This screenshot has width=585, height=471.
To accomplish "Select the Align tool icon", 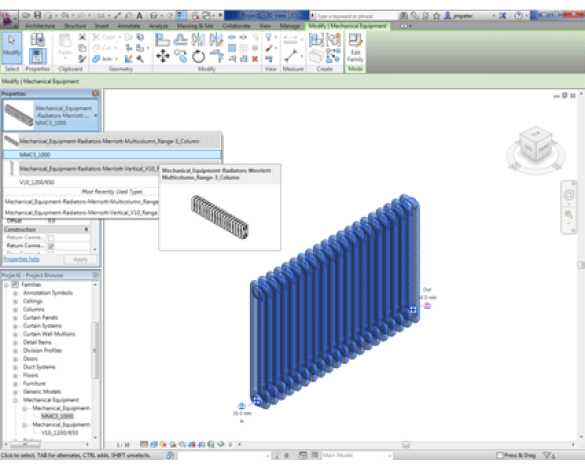I will pos(163,40).
